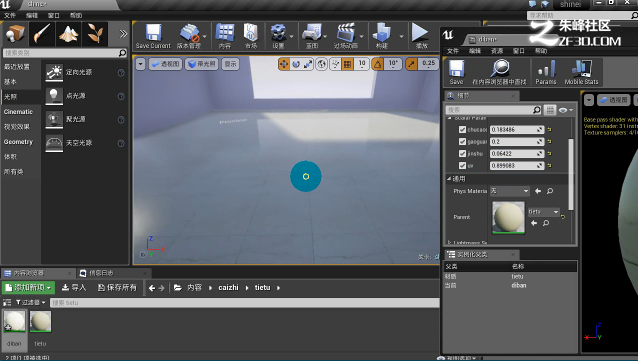This screenshot has width=638, height=361.
Task: Click caizhi folder in breadcrumb path
Action: 228,288
